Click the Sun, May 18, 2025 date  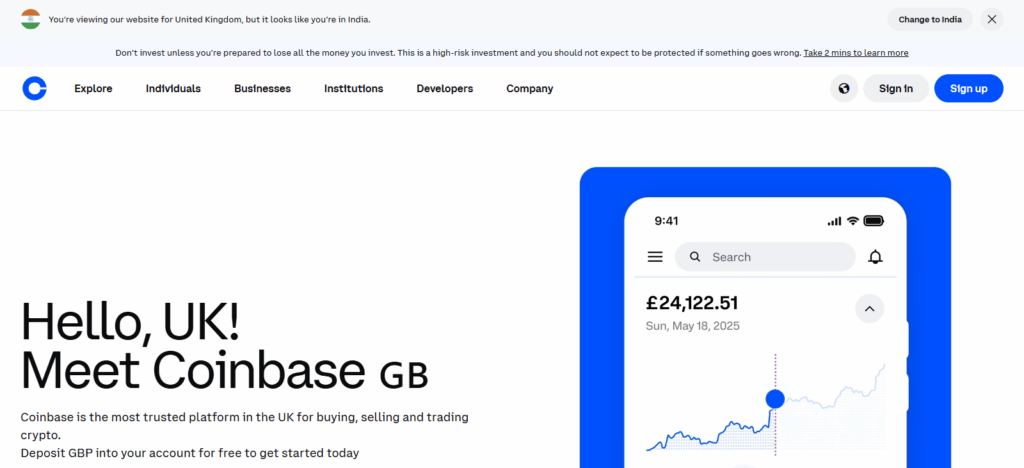click(693, 326)
